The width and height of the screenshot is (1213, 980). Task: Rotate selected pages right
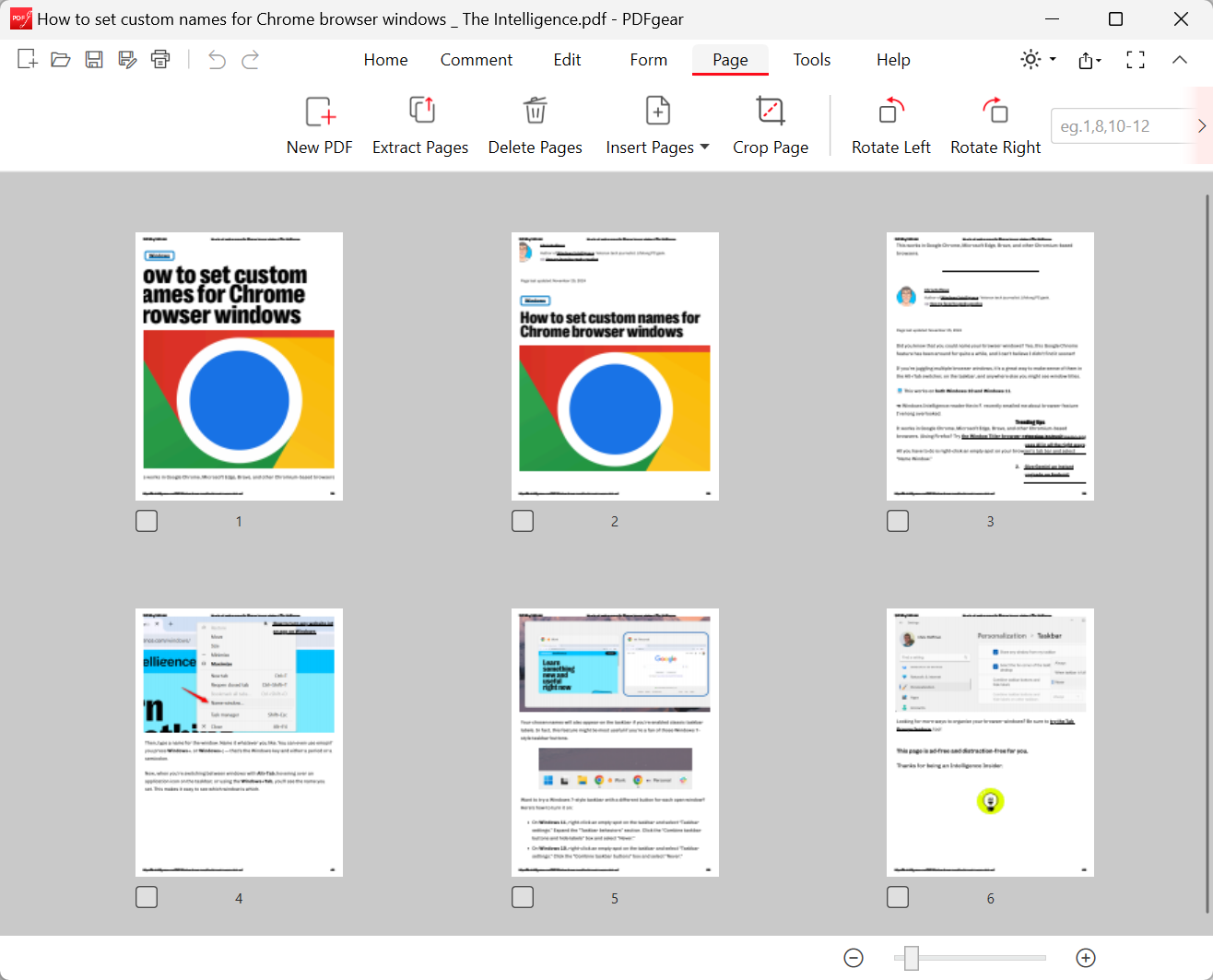coord(995,111)
